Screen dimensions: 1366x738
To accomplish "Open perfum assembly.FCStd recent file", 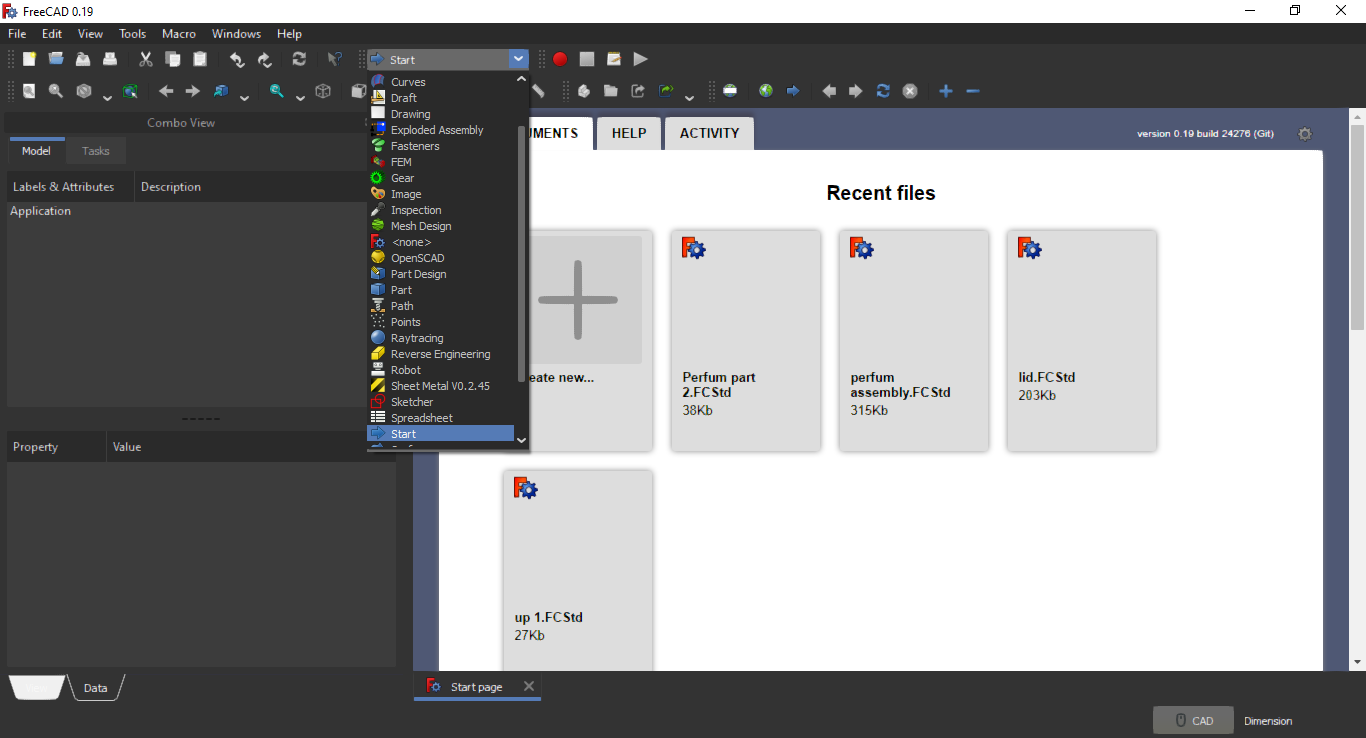I will [x=914, y=340].
